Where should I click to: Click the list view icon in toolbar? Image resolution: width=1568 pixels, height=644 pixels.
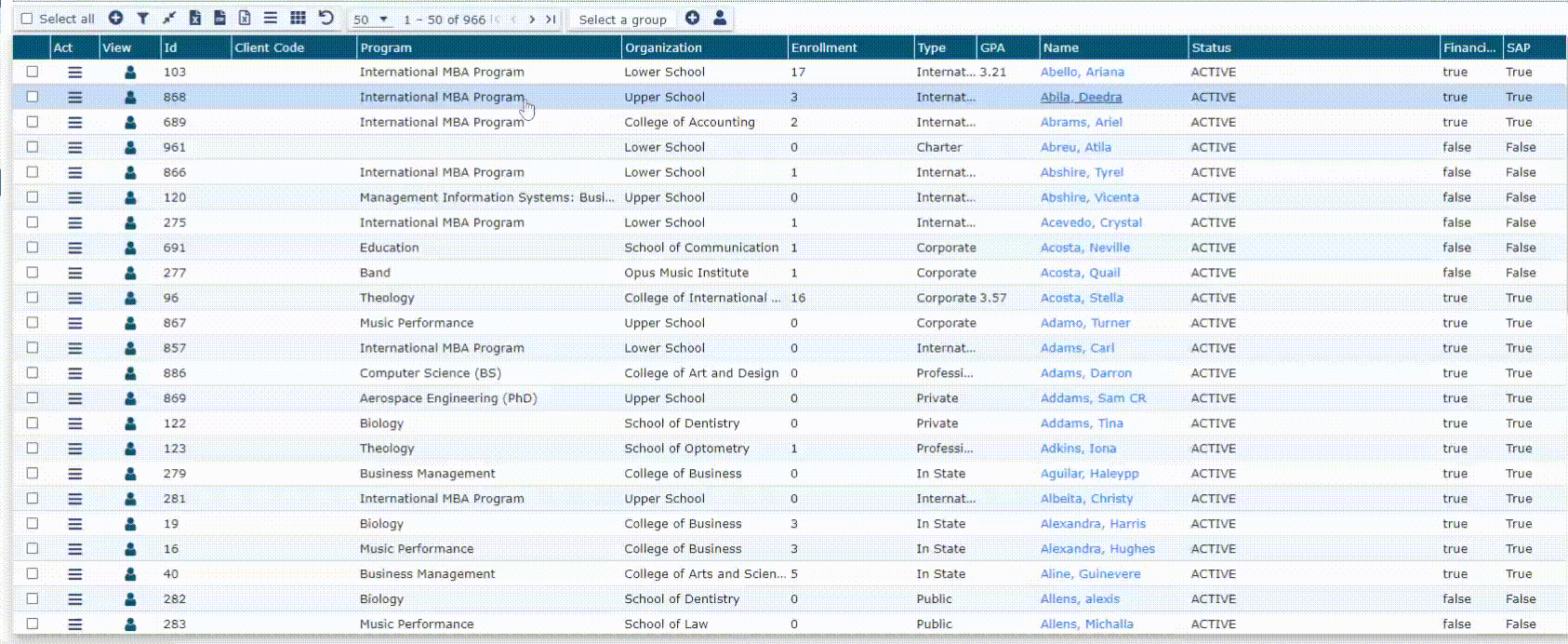(270, 18)
